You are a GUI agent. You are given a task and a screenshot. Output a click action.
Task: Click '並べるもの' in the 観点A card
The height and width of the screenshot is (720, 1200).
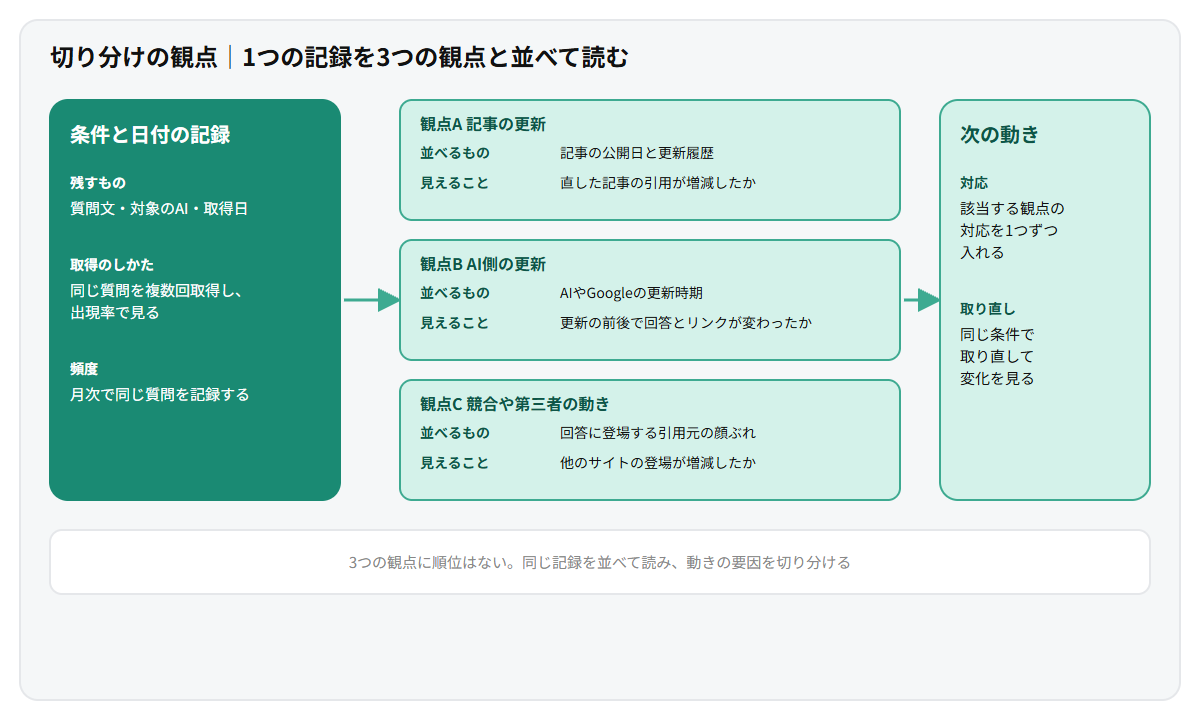tap(455, 153)
